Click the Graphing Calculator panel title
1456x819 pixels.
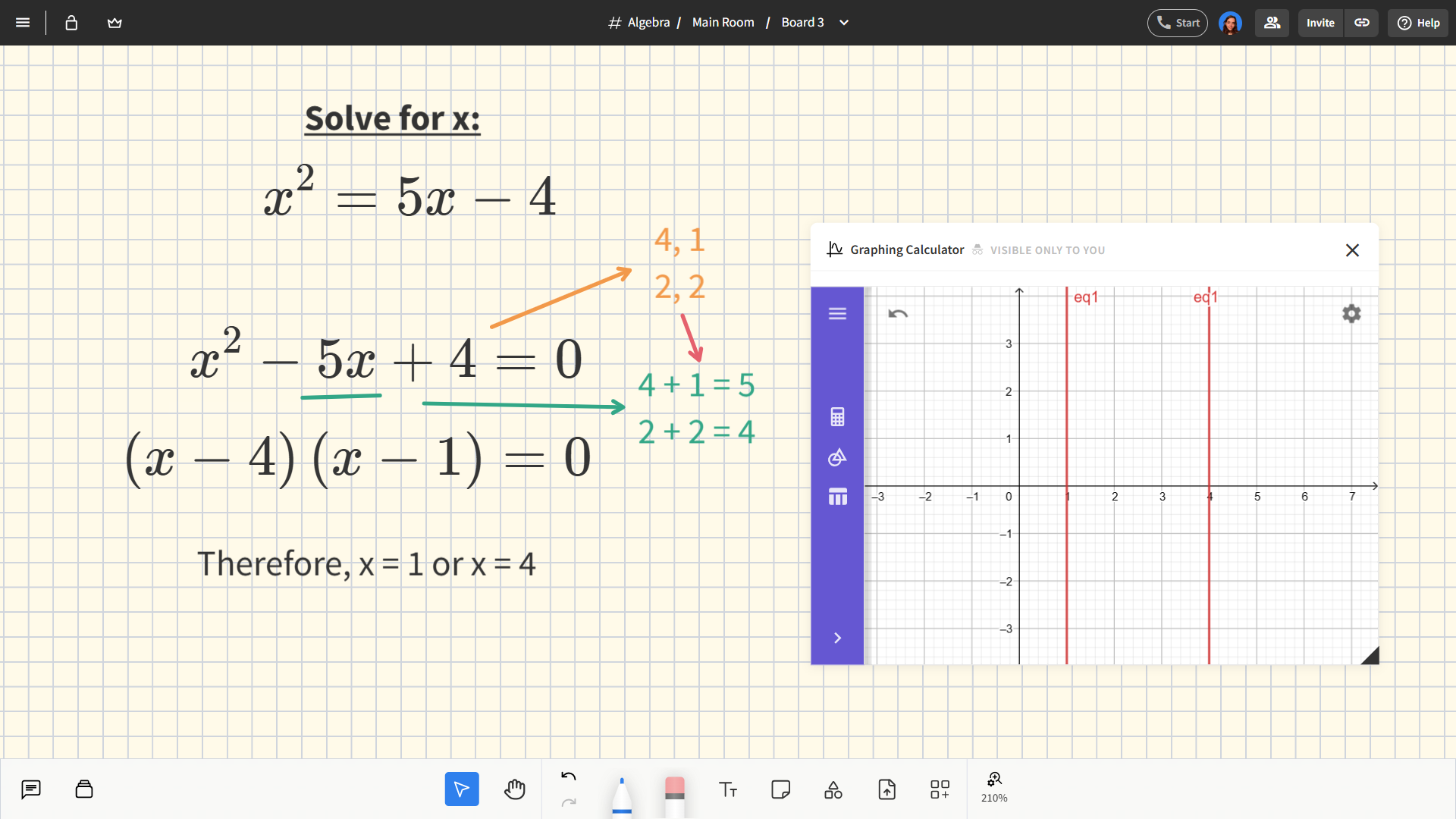(907, 249)
